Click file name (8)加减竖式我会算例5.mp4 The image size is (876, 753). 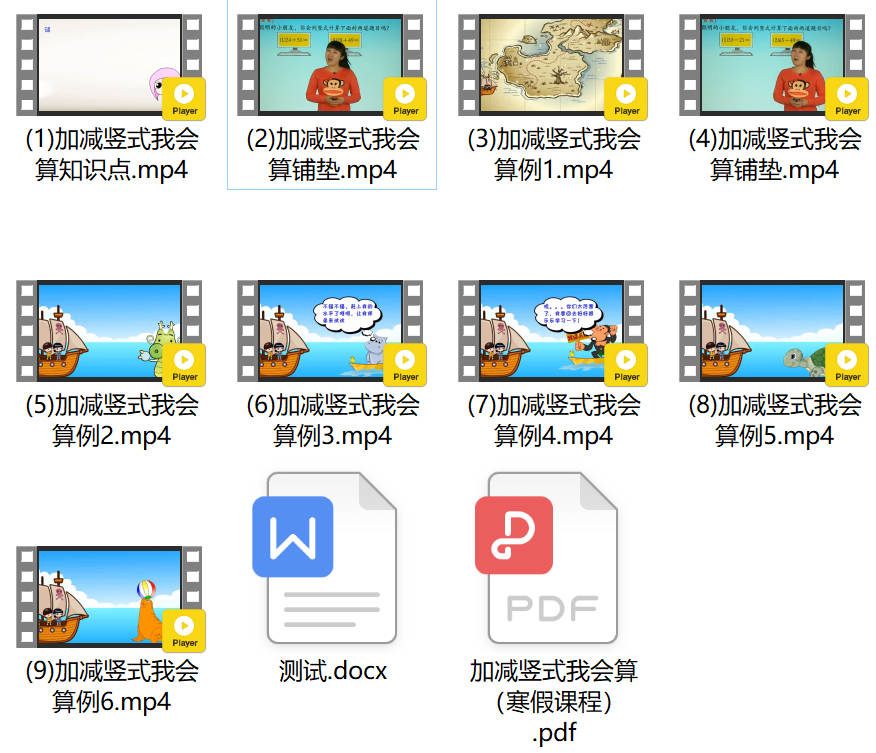[774, 420]
